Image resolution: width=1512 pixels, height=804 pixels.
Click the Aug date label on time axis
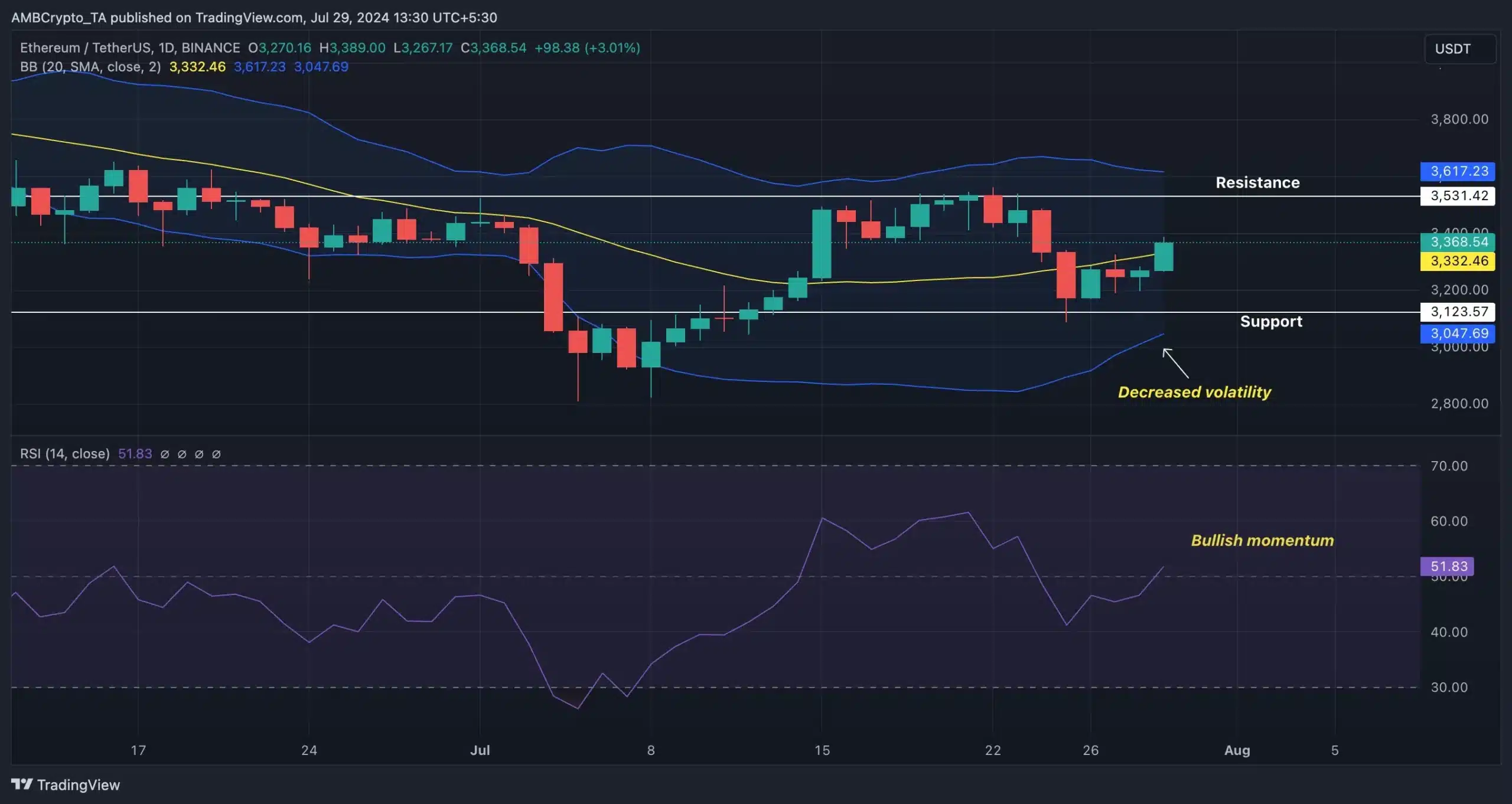coord(1237,750)
